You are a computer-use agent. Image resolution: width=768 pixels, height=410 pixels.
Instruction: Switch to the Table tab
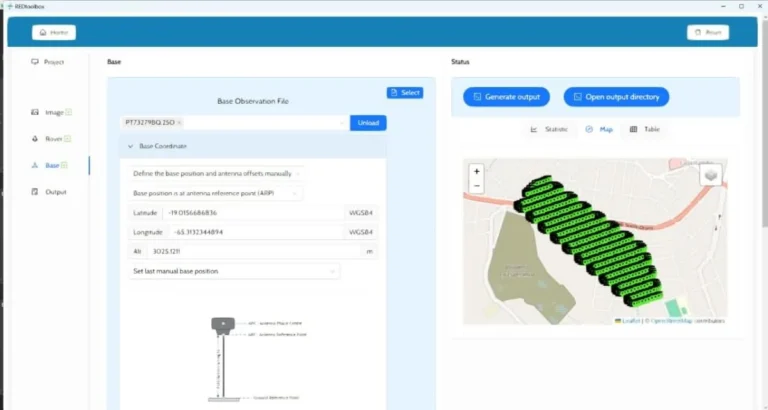pos(645,129)
